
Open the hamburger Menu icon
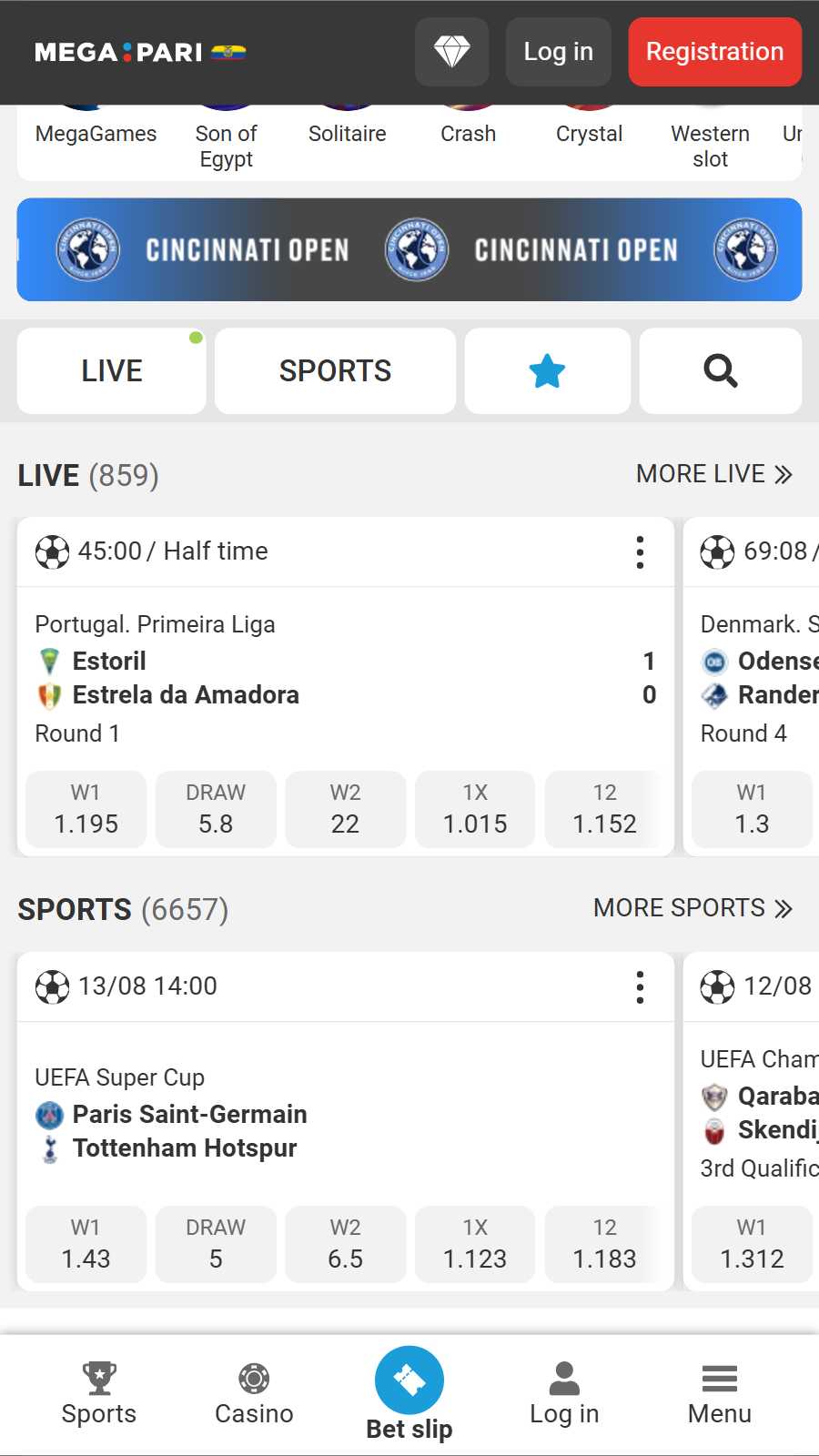(x=719, y=1379)
